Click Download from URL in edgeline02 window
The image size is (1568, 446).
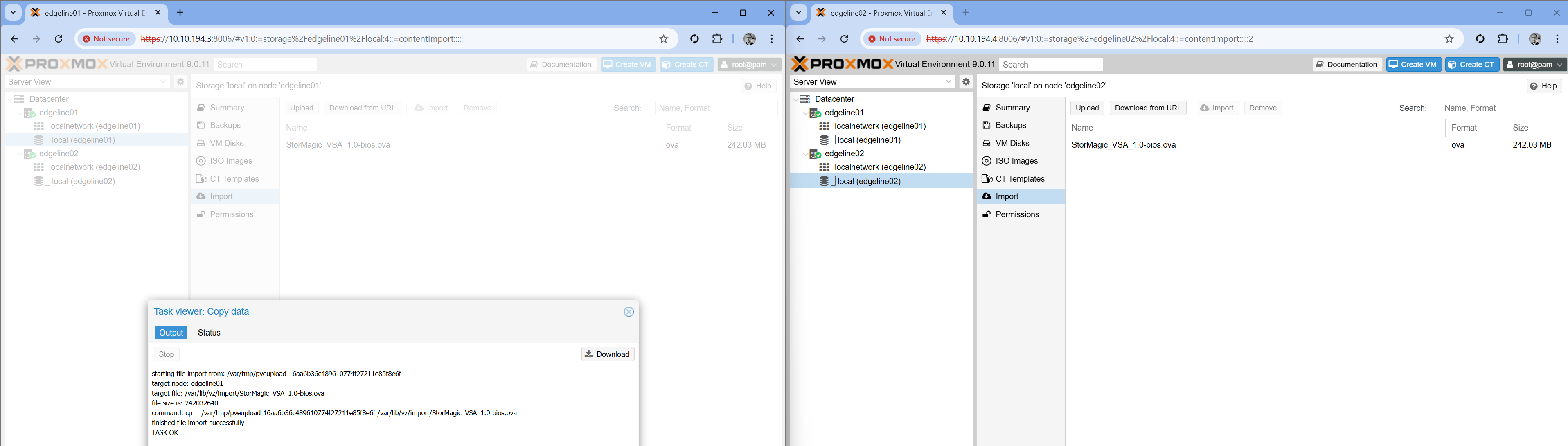pos(1147,108)
